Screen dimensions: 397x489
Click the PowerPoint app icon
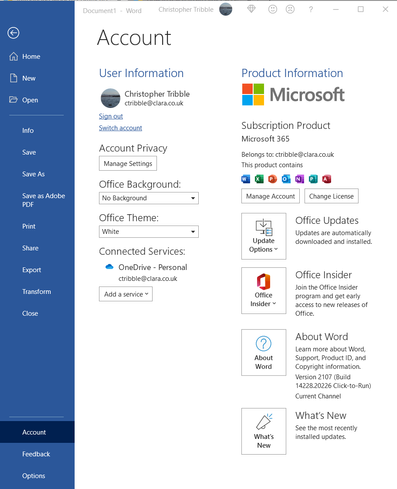click(273, 179)
